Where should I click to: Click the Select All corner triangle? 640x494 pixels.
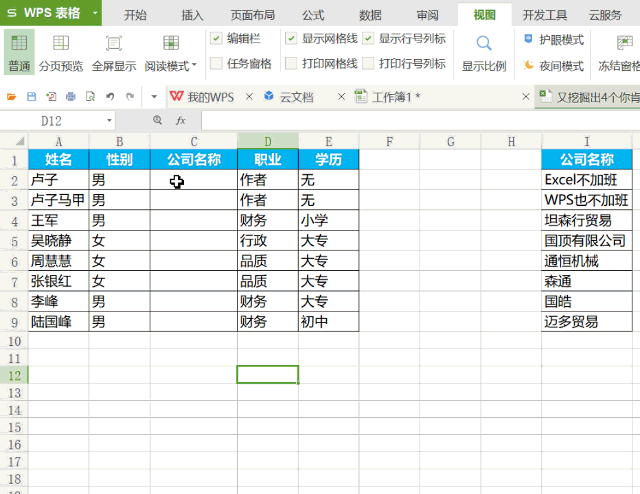(x=20, y=142)
